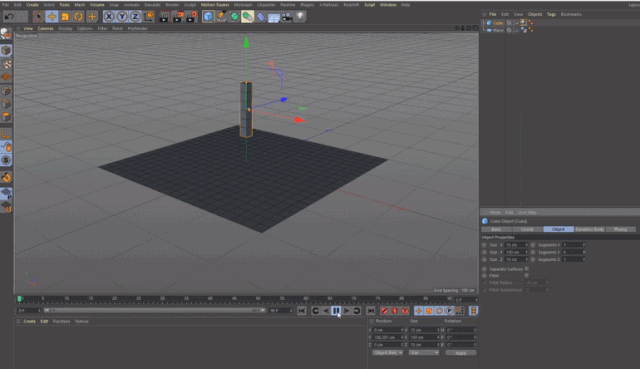
Task: Click the green generator object icon
Action: click(235, 16)
